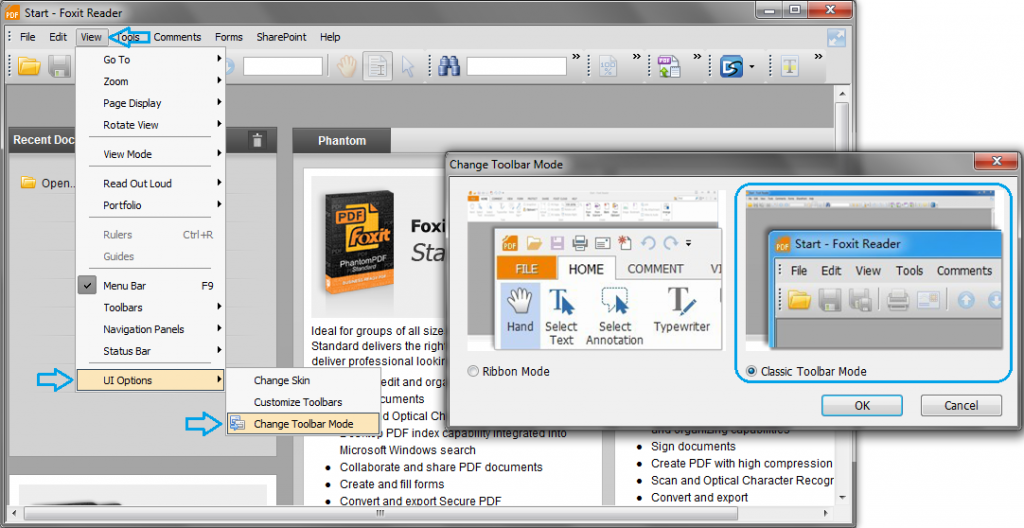Click the binoculars search icon
1024x528 pixels.
[449, 66]
